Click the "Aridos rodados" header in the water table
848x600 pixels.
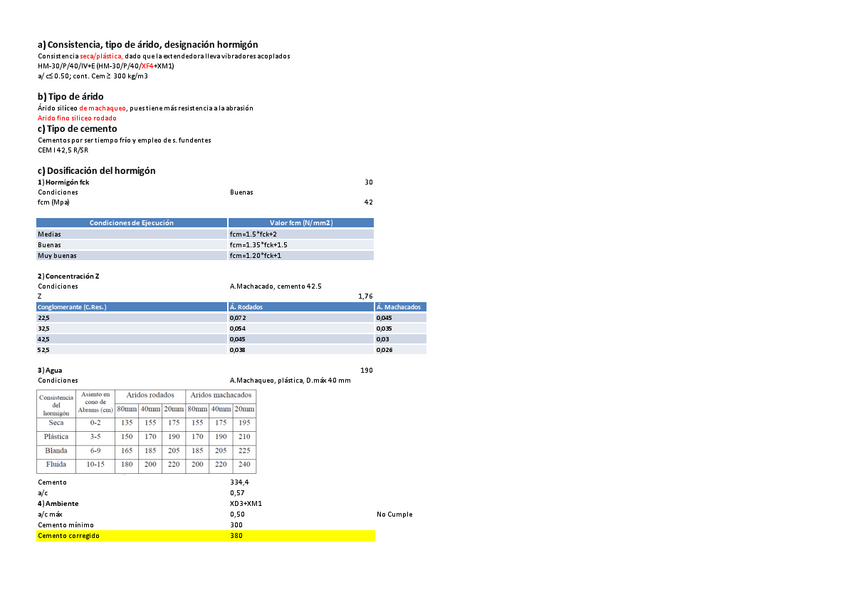pyautogui.click(x=150, y=395)
